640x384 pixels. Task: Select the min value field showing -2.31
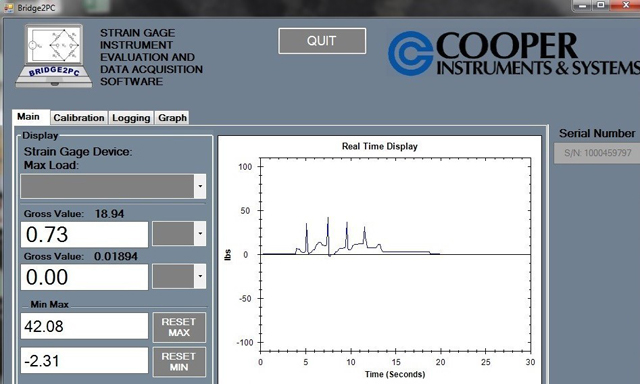coord(84,360)
